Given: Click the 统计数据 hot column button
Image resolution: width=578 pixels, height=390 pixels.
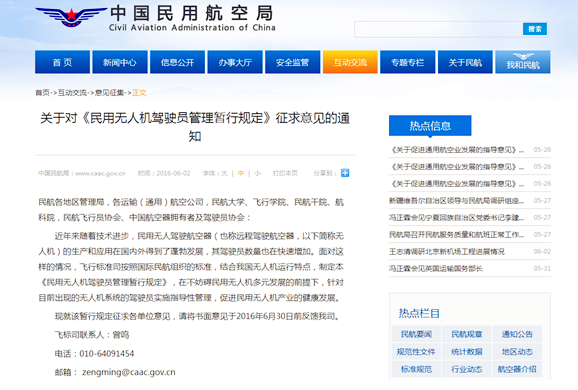Looking at the screenshot, I should point(467,352).
